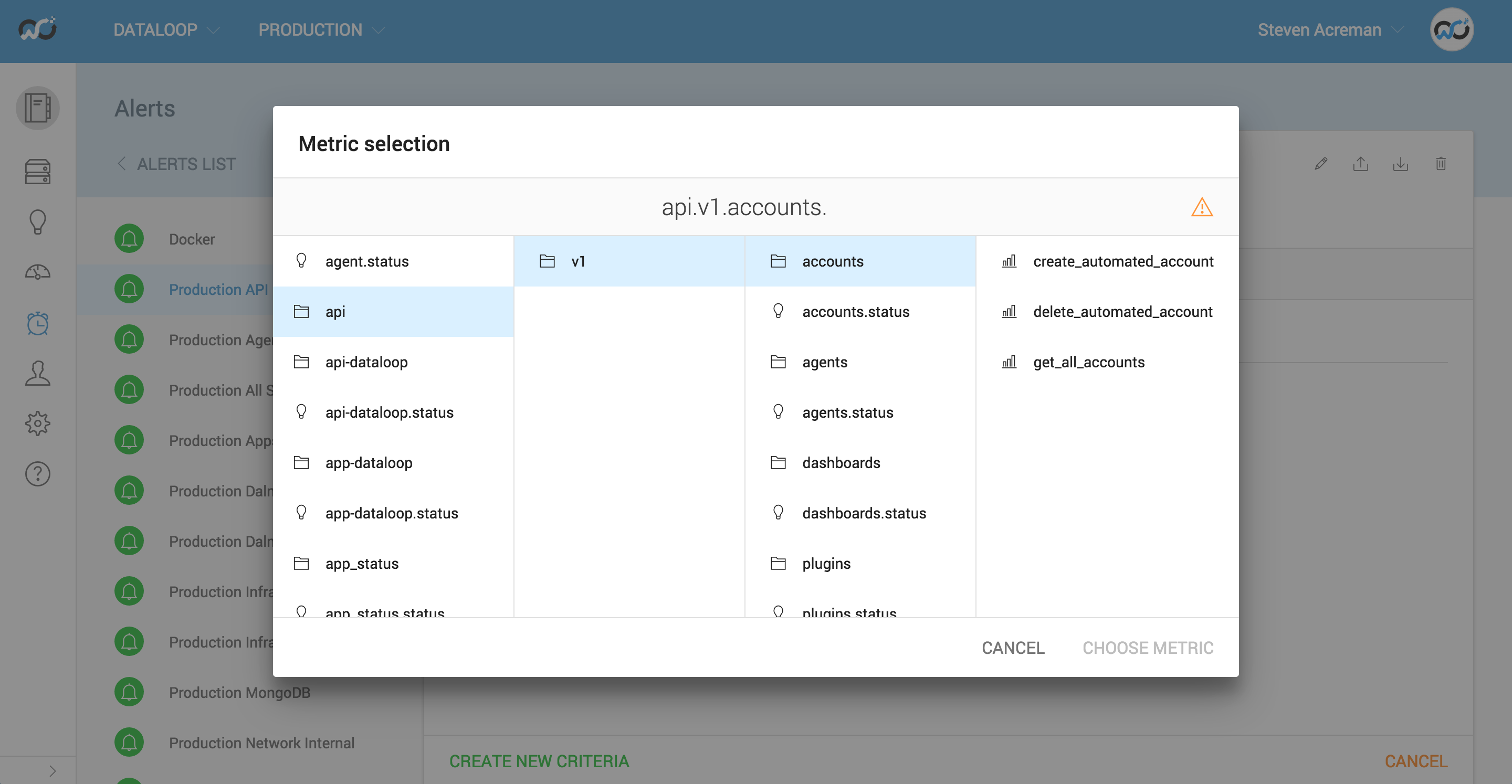Select agents.status metric
The image size is (1512, 784).
point(860,412)
